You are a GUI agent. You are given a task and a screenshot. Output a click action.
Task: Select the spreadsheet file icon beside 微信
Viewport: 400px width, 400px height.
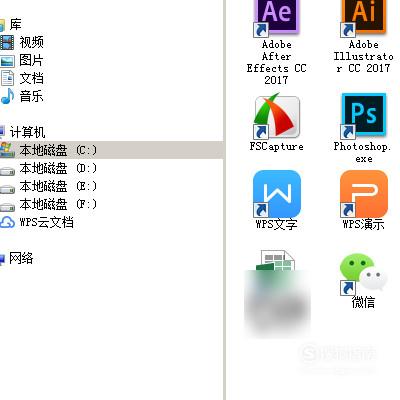tap(276, 260)
